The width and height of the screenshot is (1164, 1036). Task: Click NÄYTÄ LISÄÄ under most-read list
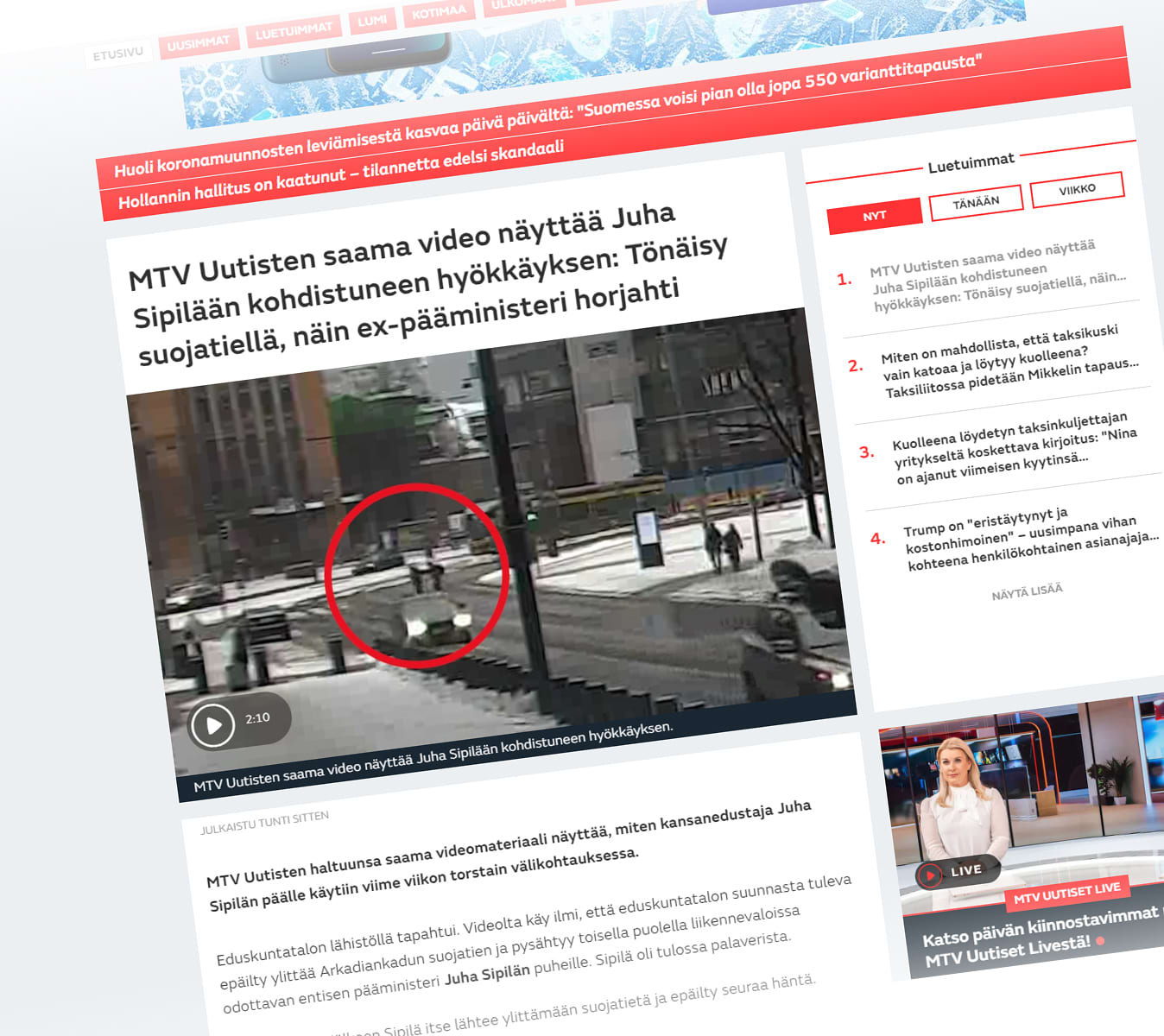coord(1027,591)
